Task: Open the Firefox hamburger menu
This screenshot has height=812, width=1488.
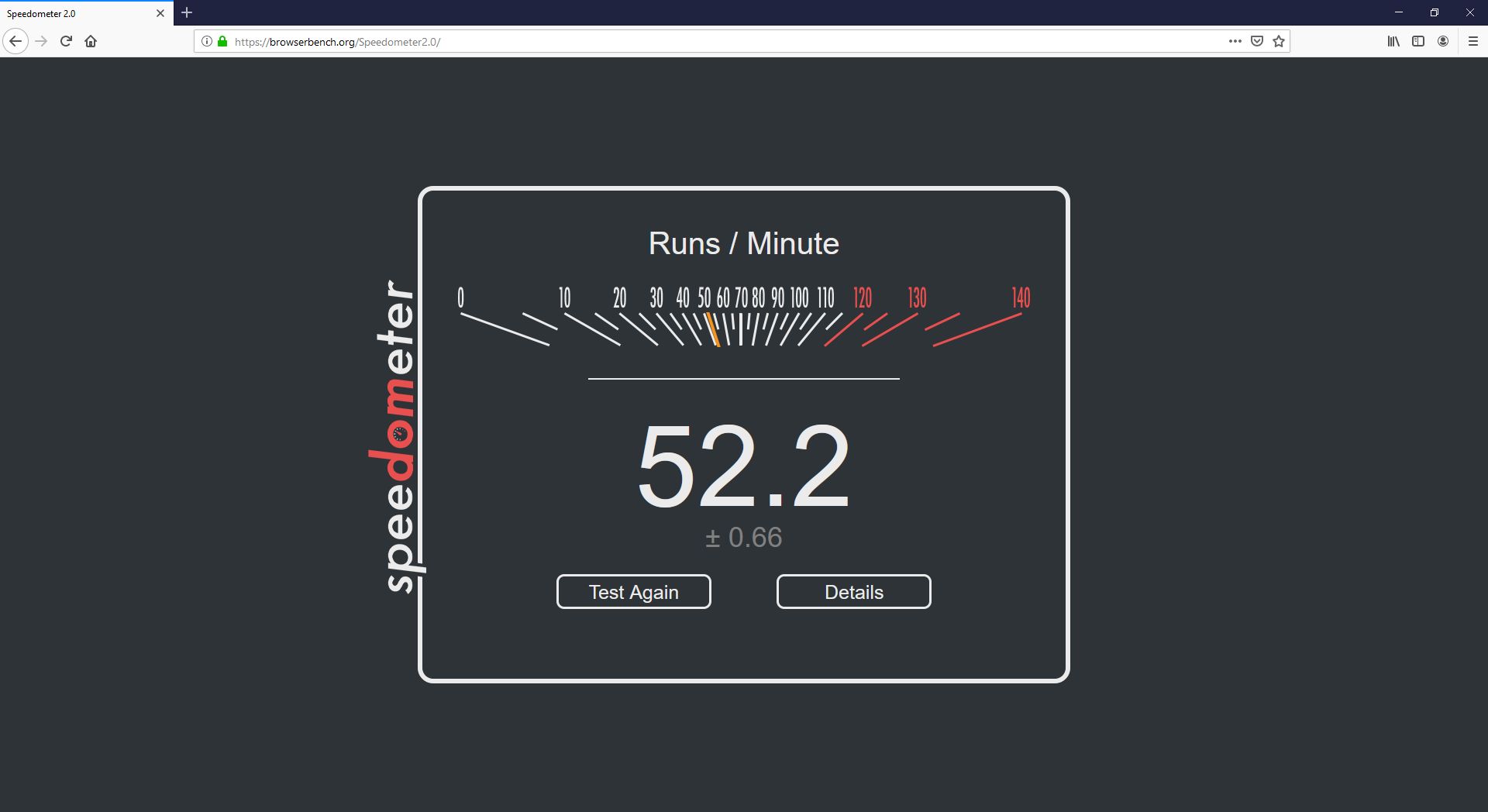Action: [x=1472, y=41]
